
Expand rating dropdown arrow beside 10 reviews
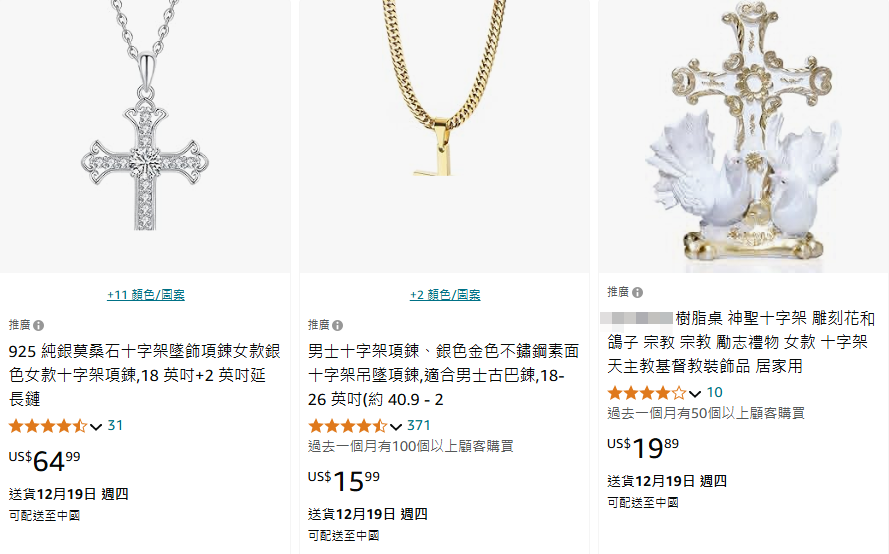pyautogui.click(x=695, y=394)
